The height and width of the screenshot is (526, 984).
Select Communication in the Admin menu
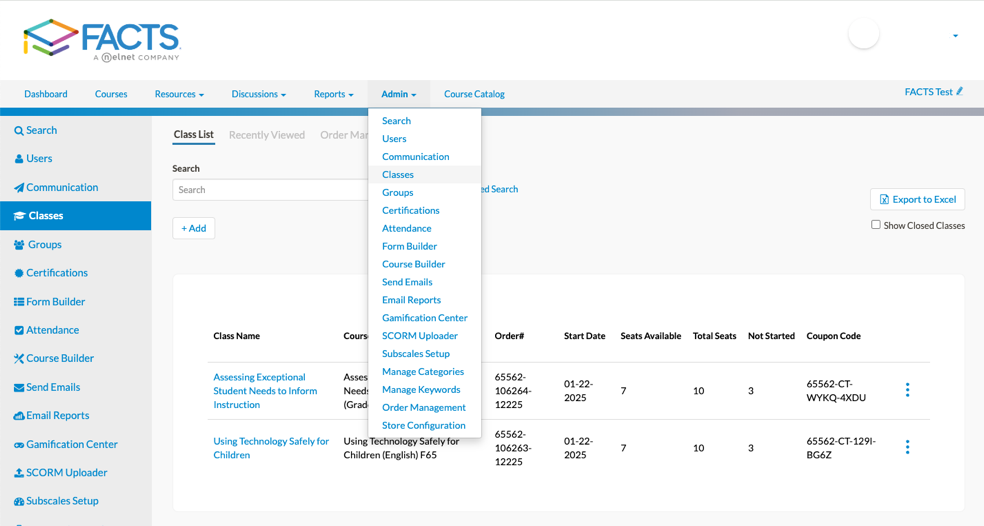415,157
